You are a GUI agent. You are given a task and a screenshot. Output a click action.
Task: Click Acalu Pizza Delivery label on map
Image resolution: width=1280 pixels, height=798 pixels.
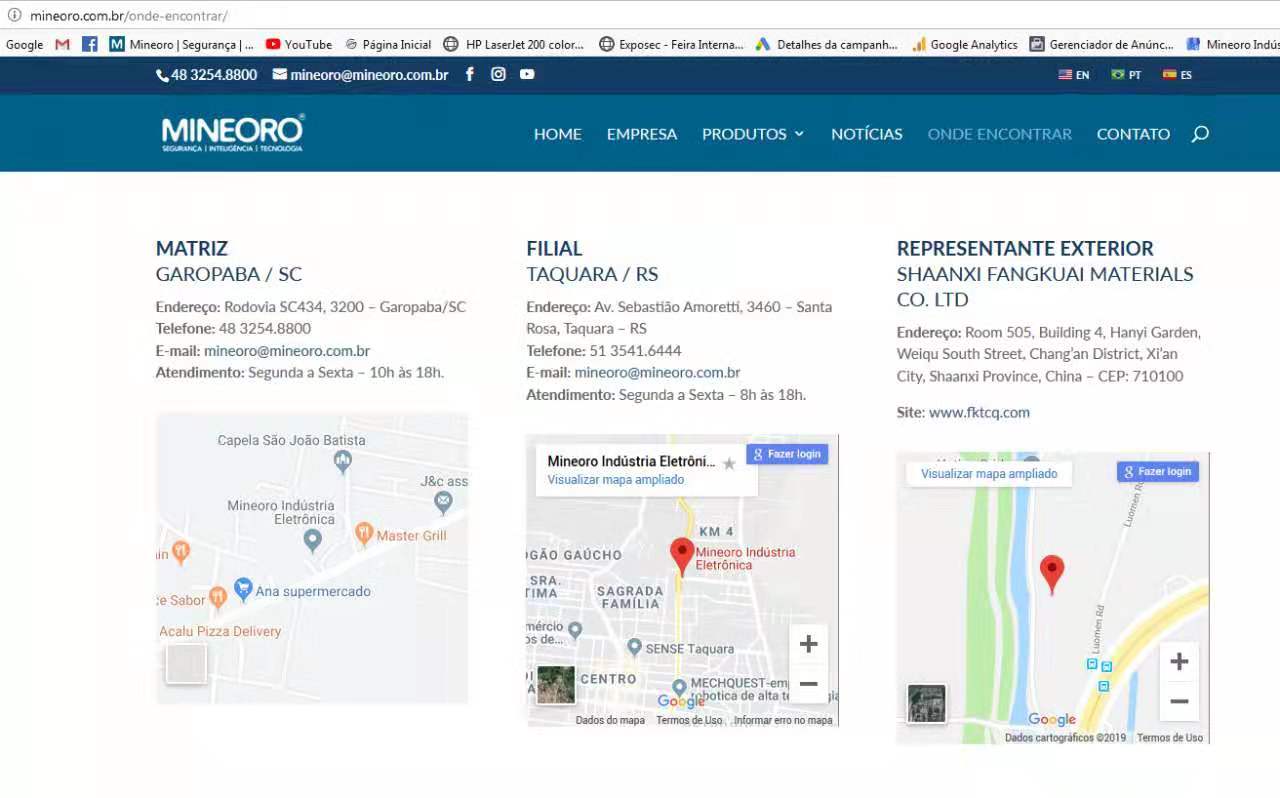[x=220, y=631]
